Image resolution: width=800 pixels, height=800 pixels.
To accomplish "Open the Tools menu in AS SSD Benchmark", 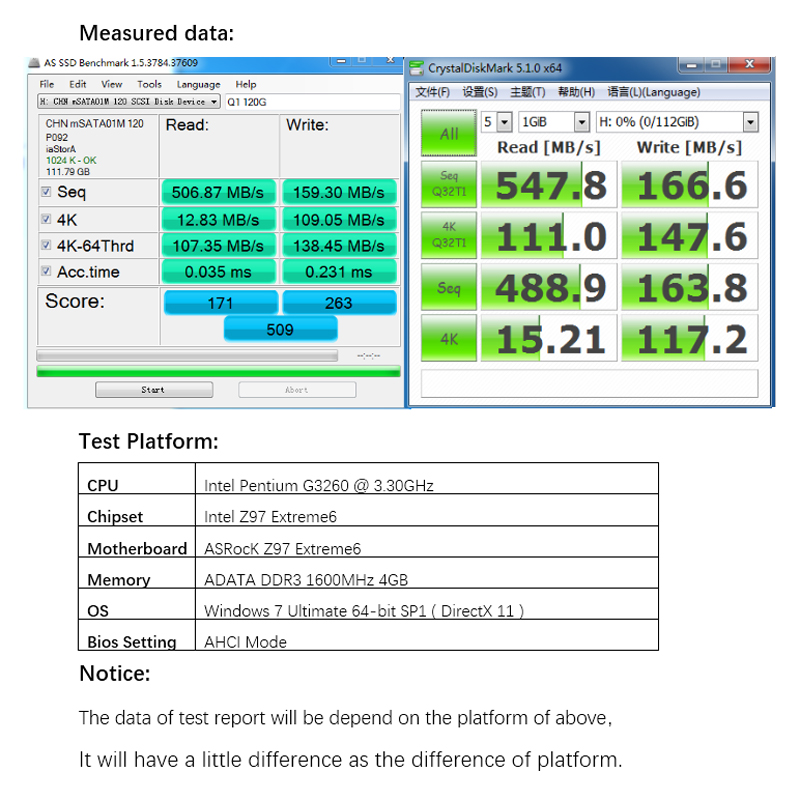I will click(x=149, y=84).
